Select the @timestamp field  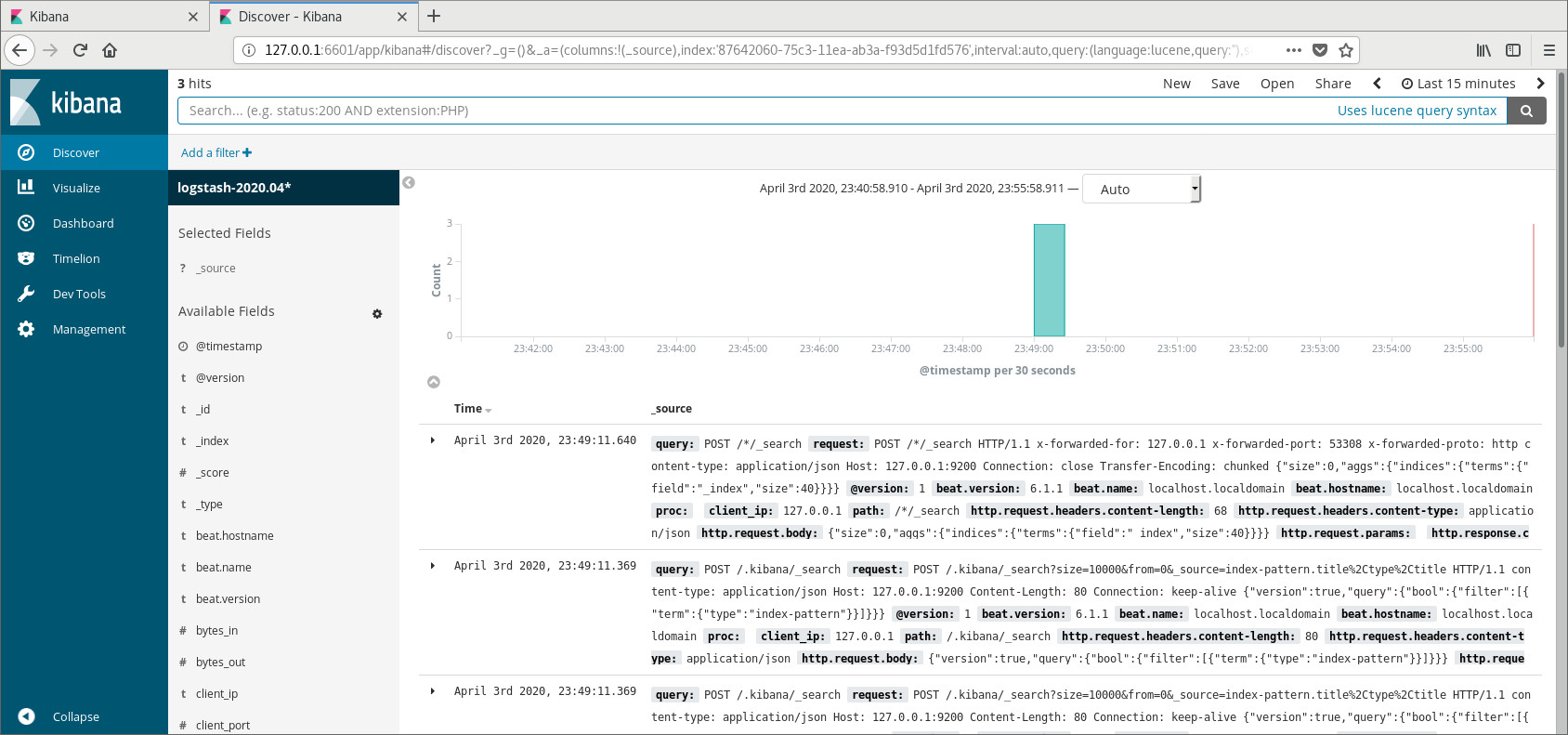pos(229,347)
